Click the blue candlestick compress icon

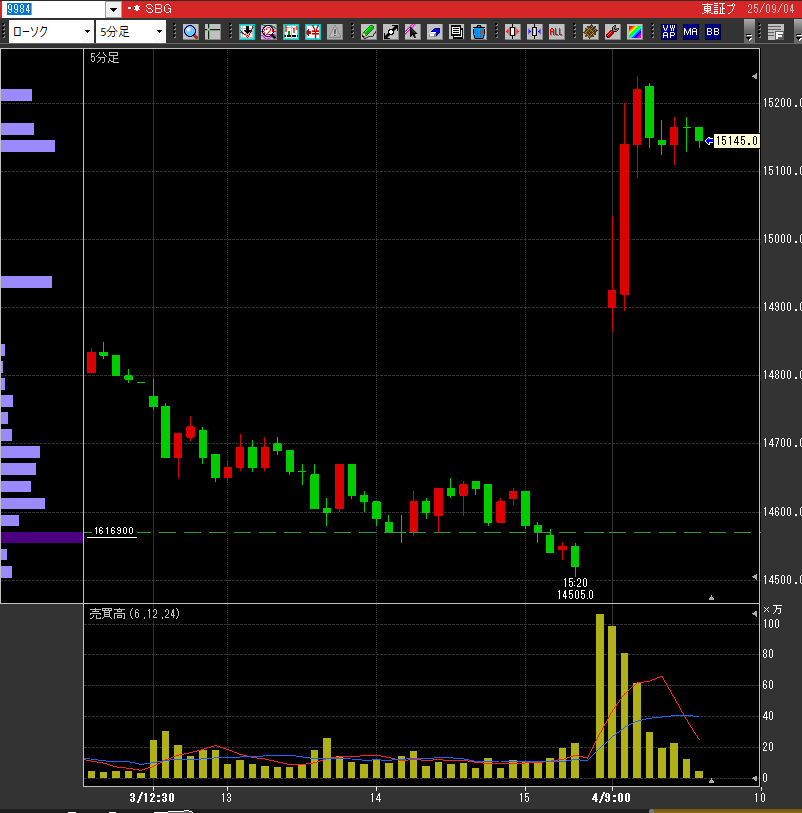coord(534,32)
